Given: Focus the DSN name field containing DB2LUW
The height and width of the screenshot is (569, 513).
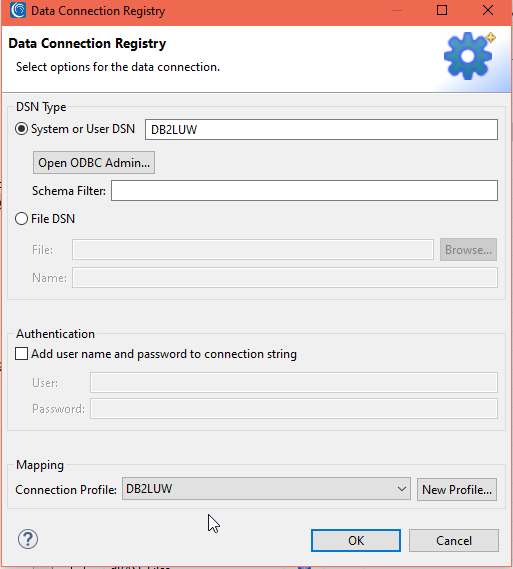Looking at the screenshot, I should click(321, 130).
